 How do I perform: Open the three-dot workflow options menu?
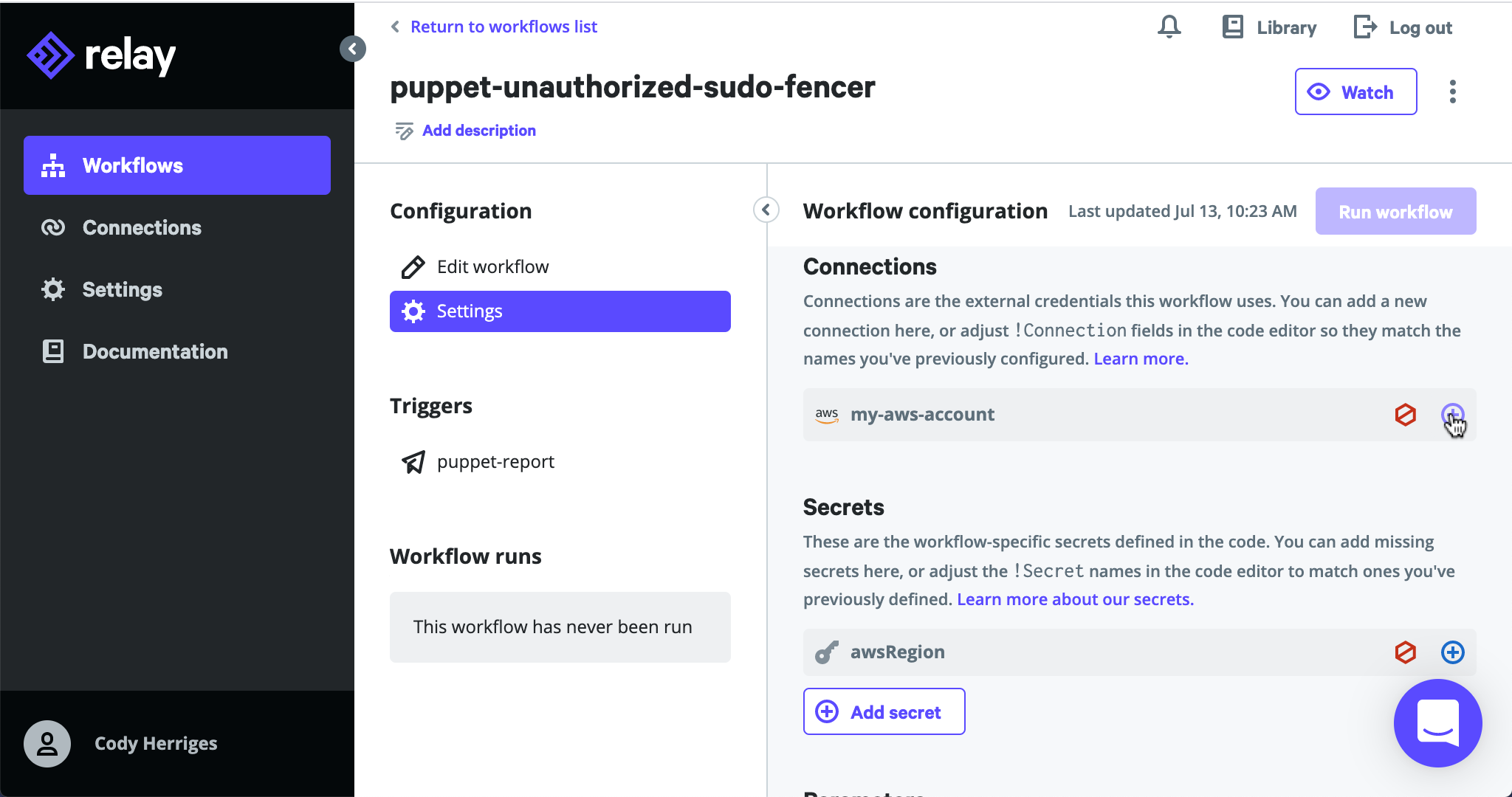click(1452, 92)
